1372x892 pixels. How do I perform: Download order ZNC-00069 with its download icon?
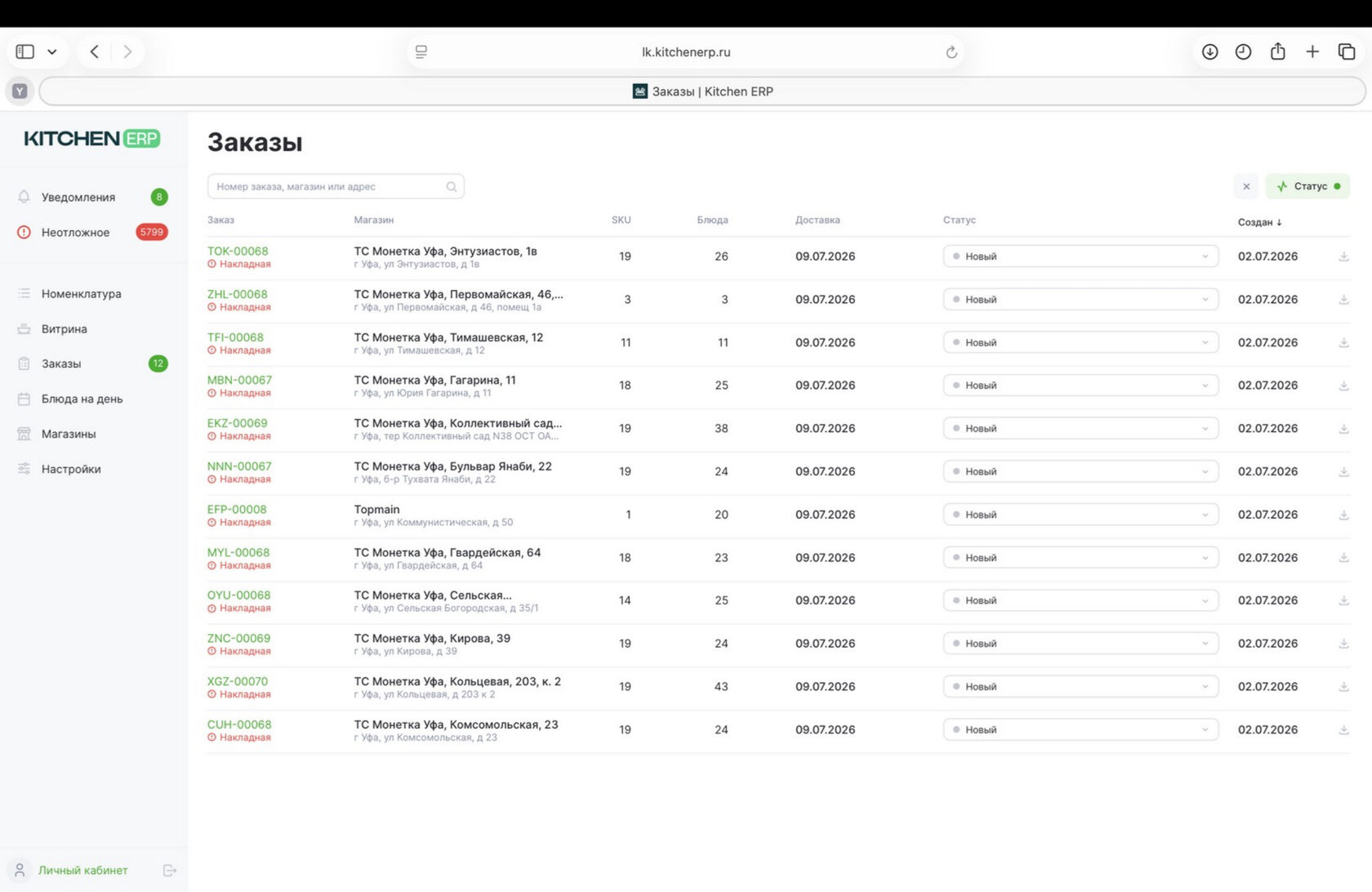(x=1343, y=644)
